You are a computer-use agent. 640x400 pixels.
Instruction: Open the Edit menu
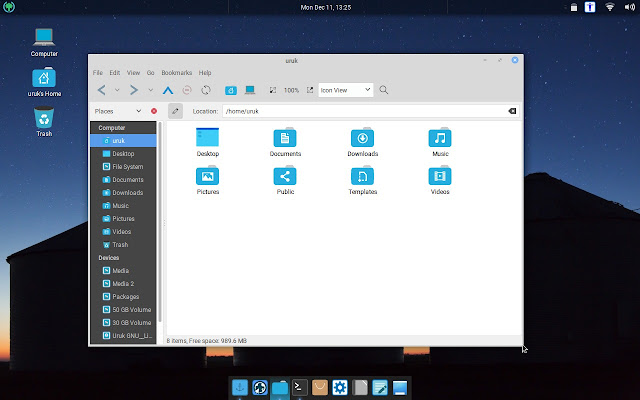coord(115,73)
